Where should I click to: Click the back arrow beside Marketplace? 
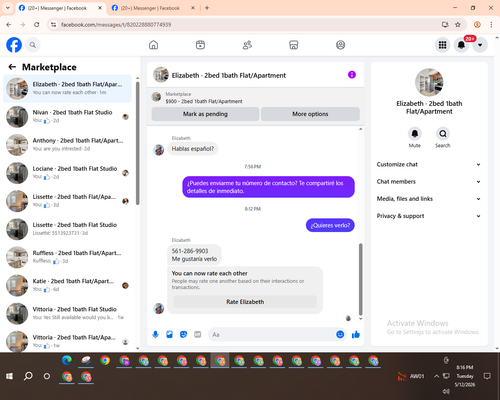(12, 67)
